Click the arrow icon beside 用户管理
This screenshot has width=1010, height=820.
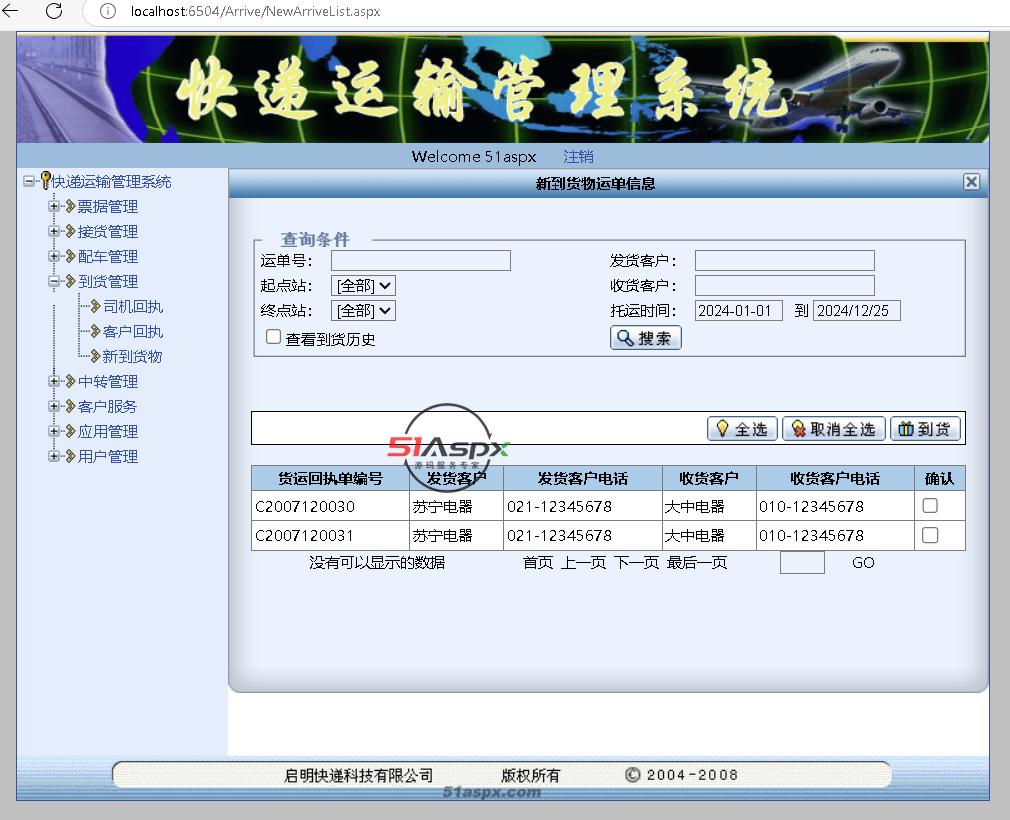coord(71,456)
